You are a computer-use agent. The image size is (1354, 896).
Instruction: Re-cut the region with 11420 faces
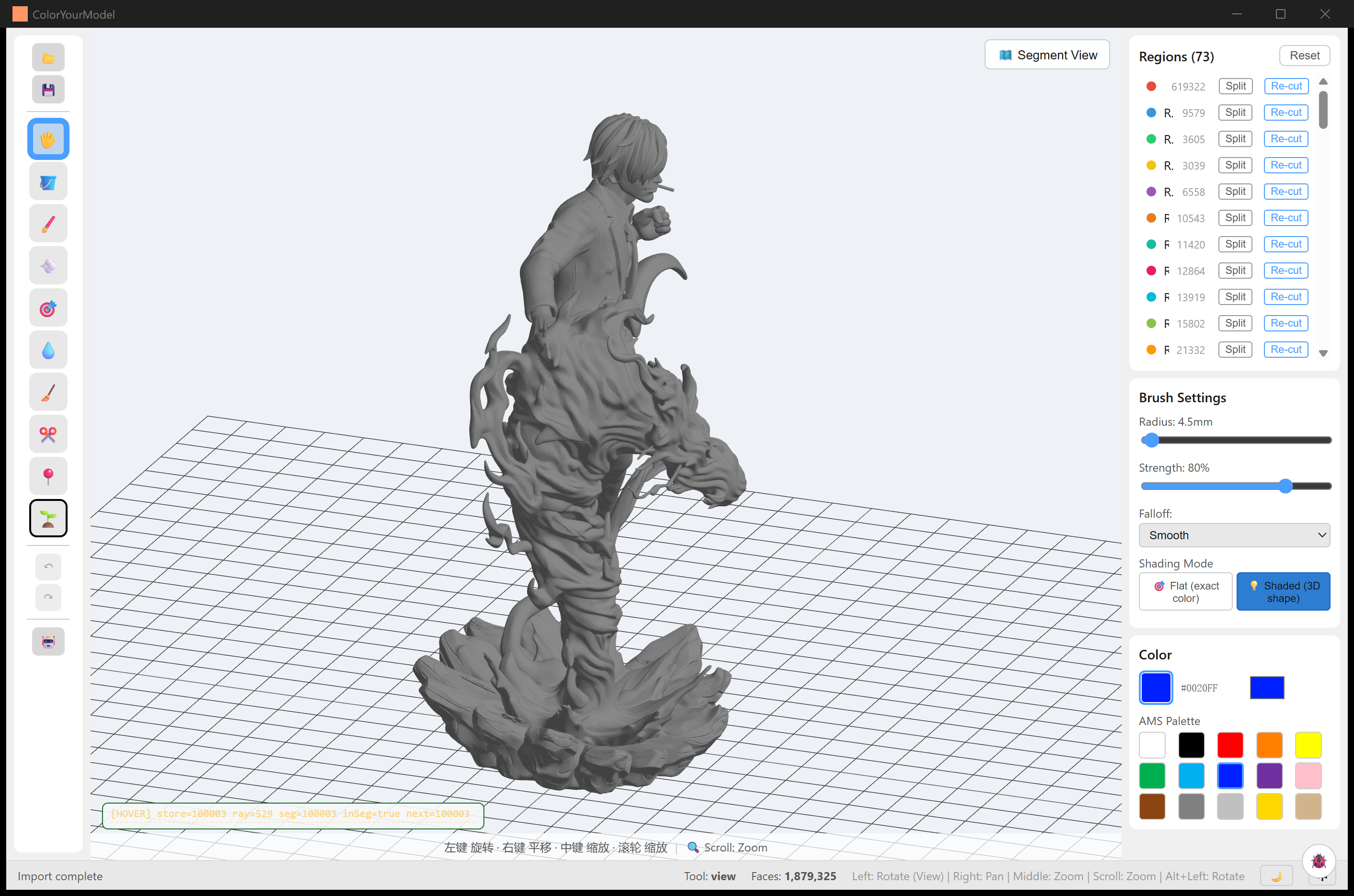[1286, 244]
